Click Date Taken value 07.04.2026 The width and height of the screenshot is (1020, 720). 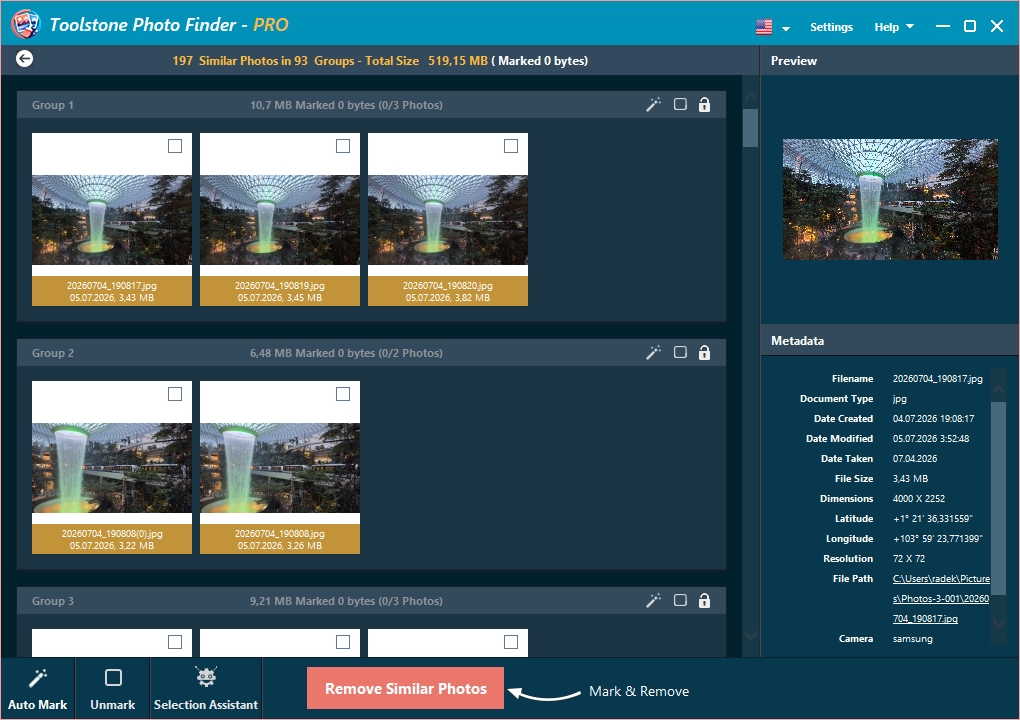click(915, 458)
